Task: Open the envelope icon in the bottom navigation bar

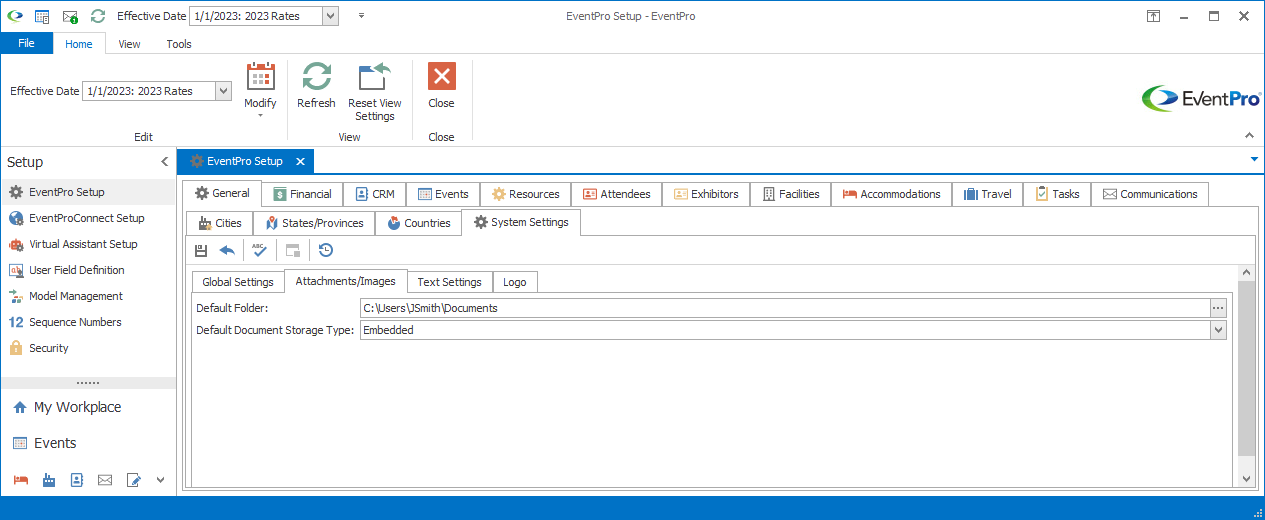Action: 105,481
